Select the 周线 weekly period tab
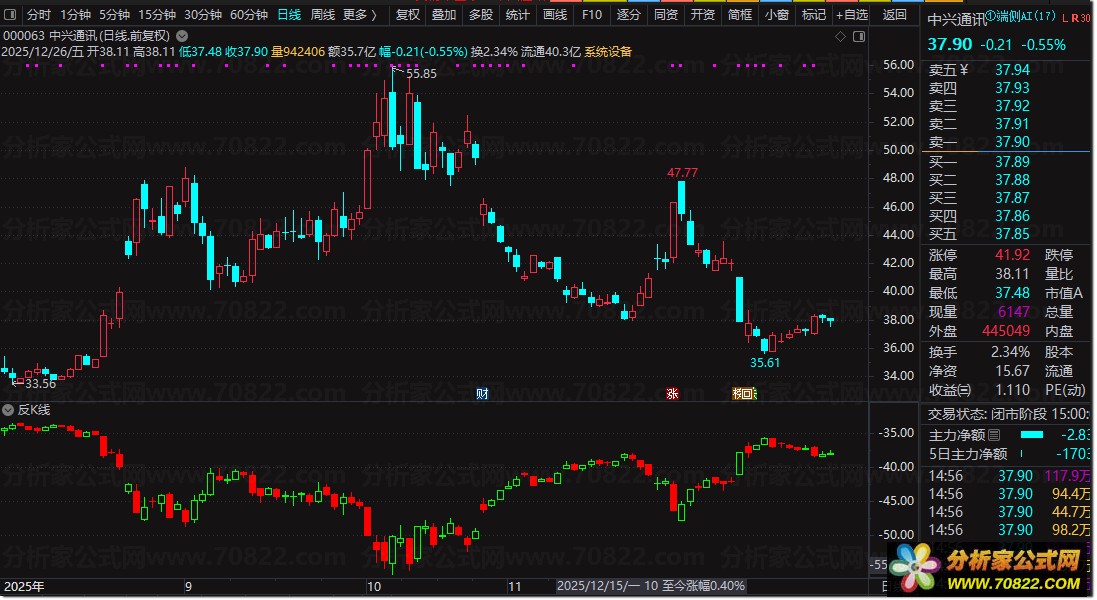Viewport: 1097px width, 600px height. tap(323, 15)
